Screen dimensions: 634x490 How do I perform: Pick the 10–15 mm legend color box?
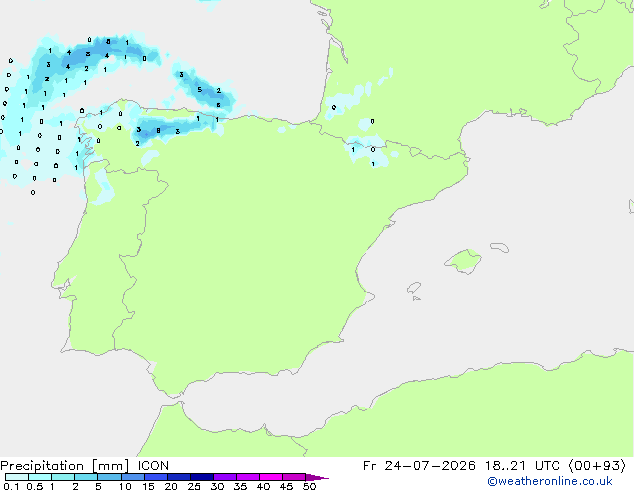pyautogui.click(x=133, y=477)
